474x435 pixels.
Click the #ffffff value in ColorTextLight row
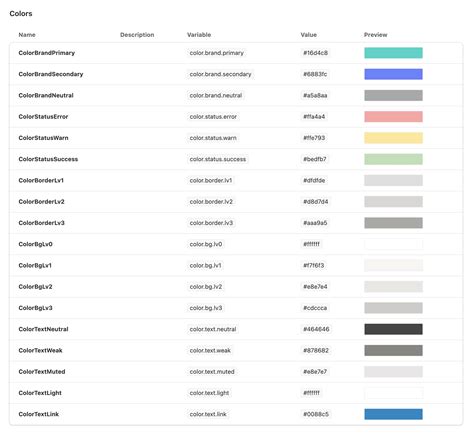pos(311,393)
